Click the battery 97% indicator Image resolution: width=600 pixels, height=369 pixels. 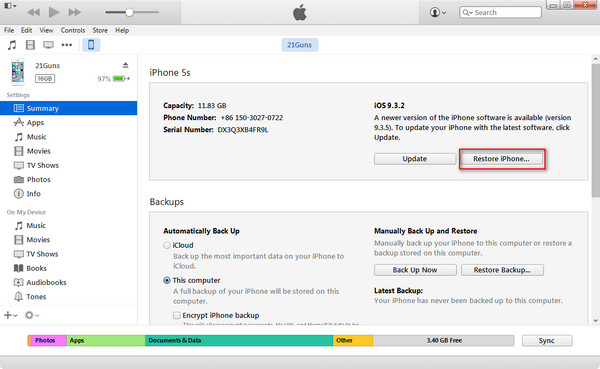(x=113, y=78)
